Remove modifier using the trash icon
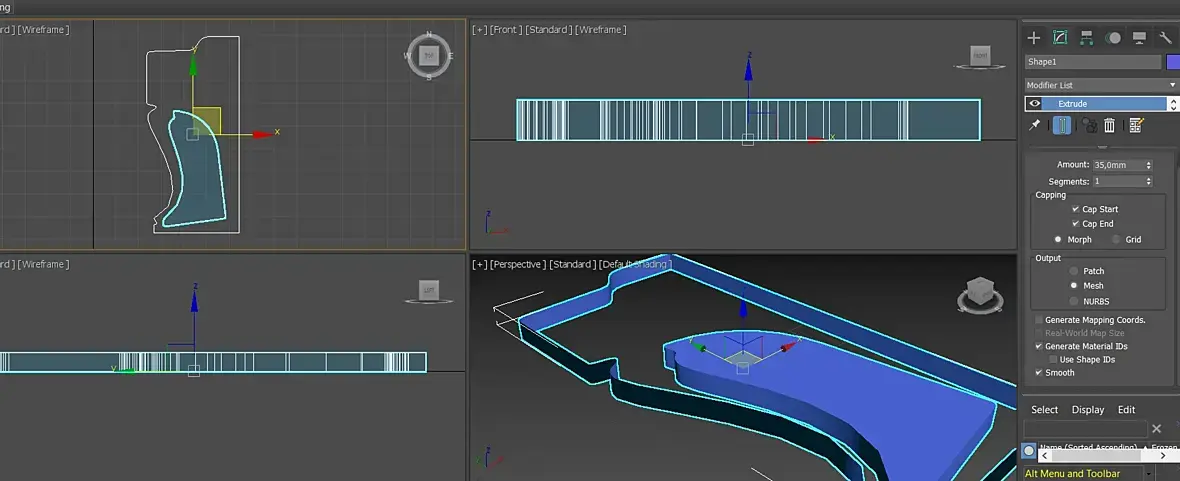Viewport: 1180px width, 481px height. click(x=1110, y=125)
